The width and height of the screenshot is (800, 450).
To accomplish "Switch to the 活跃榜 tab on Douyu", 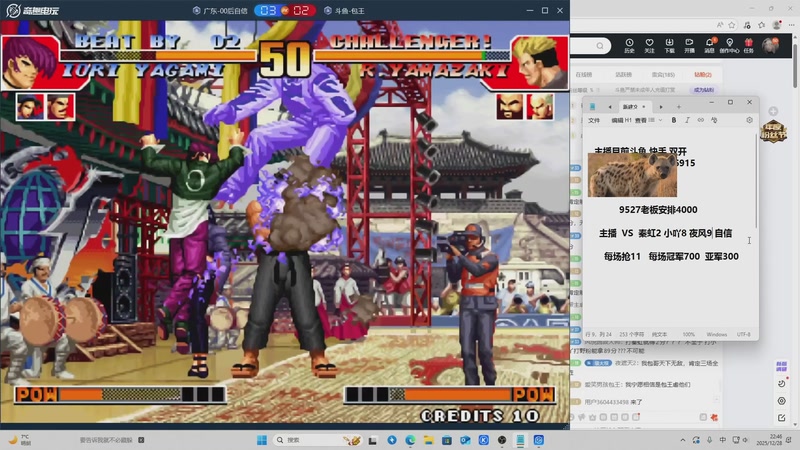I will (x=623, y=74).
